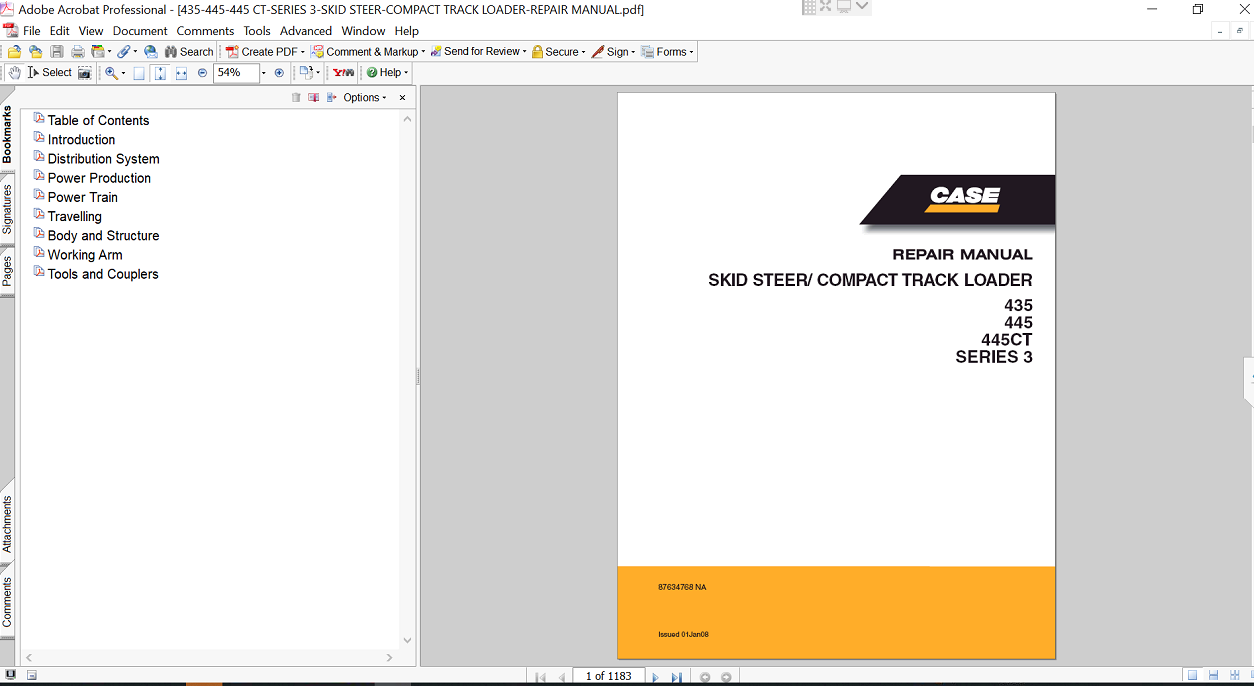Open the zoom percentage dropdown arrow
The width and height of the screenshot is (1254, 686).
[x=264, y=73]
